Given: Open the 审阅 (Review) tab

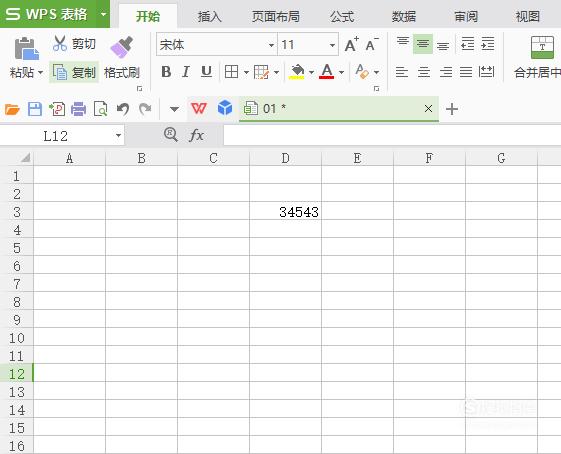Looking at the screenshot, I should [466, 16].
